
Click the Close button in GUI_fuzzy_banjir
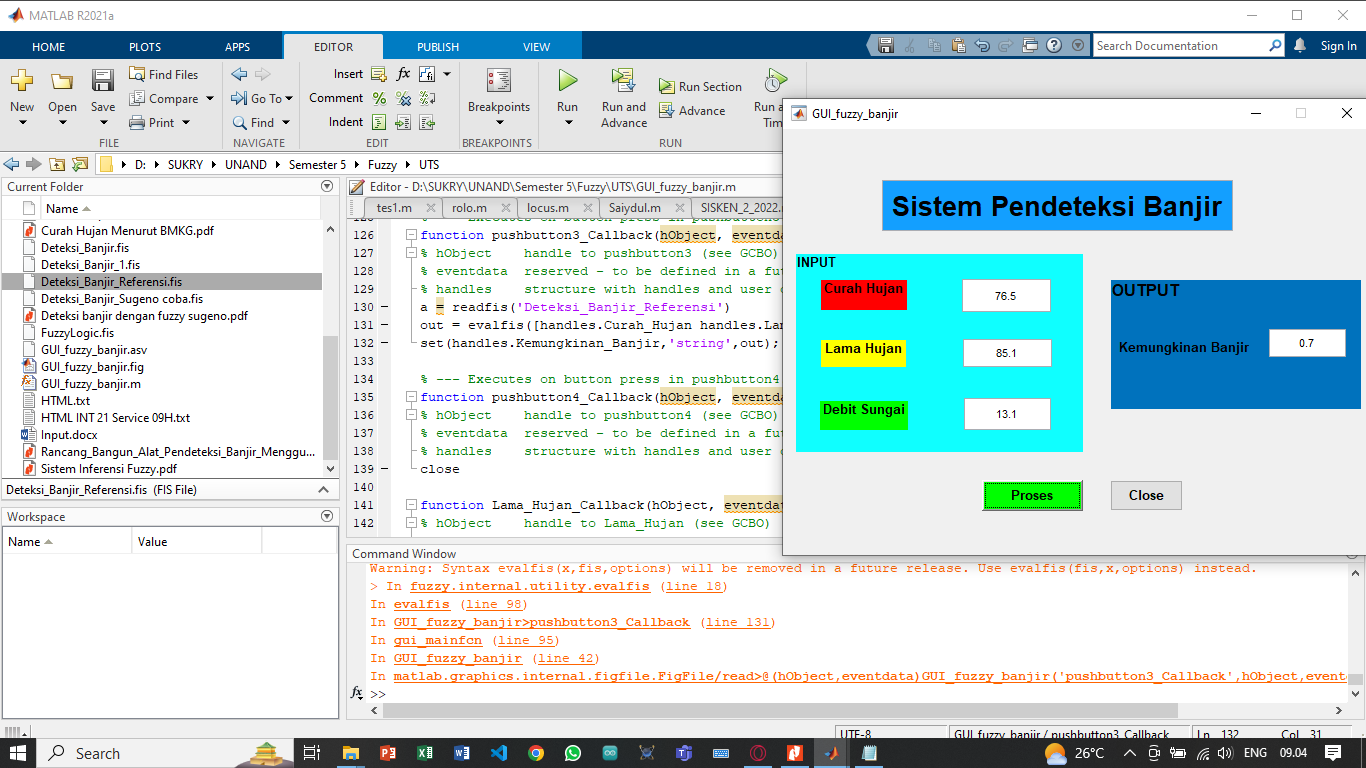1146,495
